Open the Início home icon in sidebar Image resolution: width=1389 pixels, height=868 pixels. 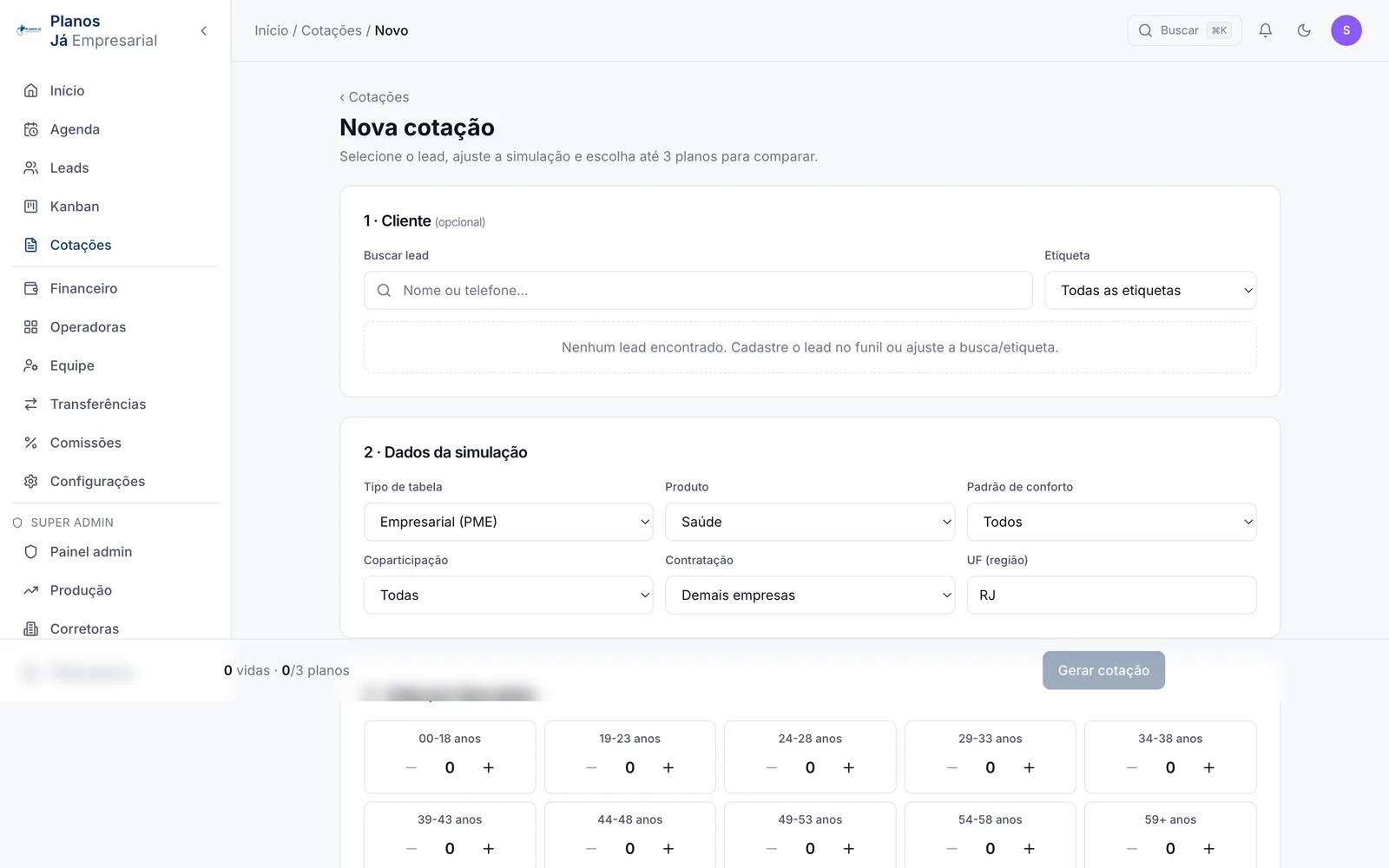[x=31, y=90]
